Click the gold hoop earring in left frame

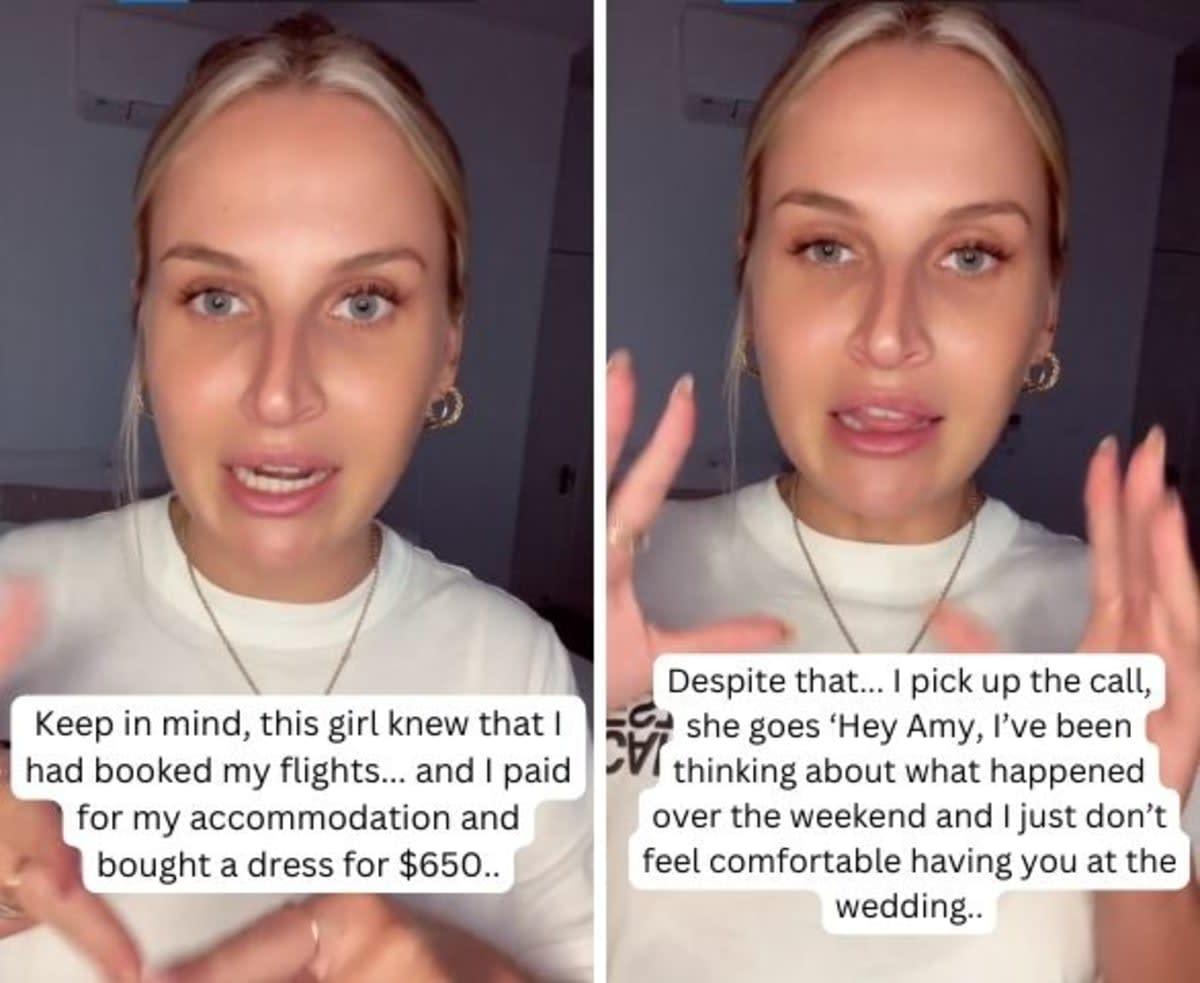coord(444,408)
